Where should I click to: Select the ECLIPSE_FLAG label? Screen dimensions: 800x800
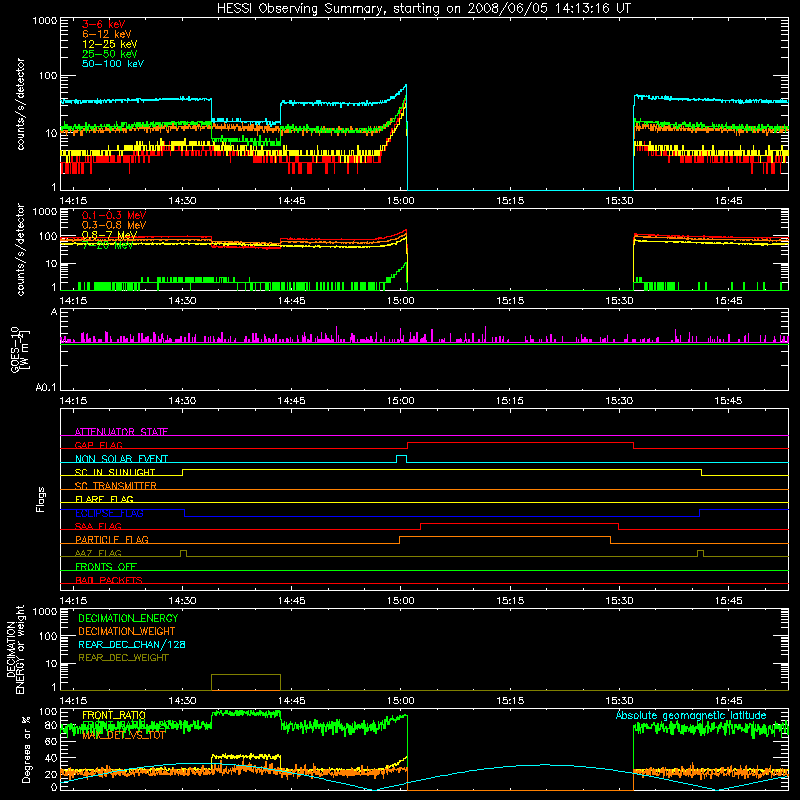click(x=109, y=513)
